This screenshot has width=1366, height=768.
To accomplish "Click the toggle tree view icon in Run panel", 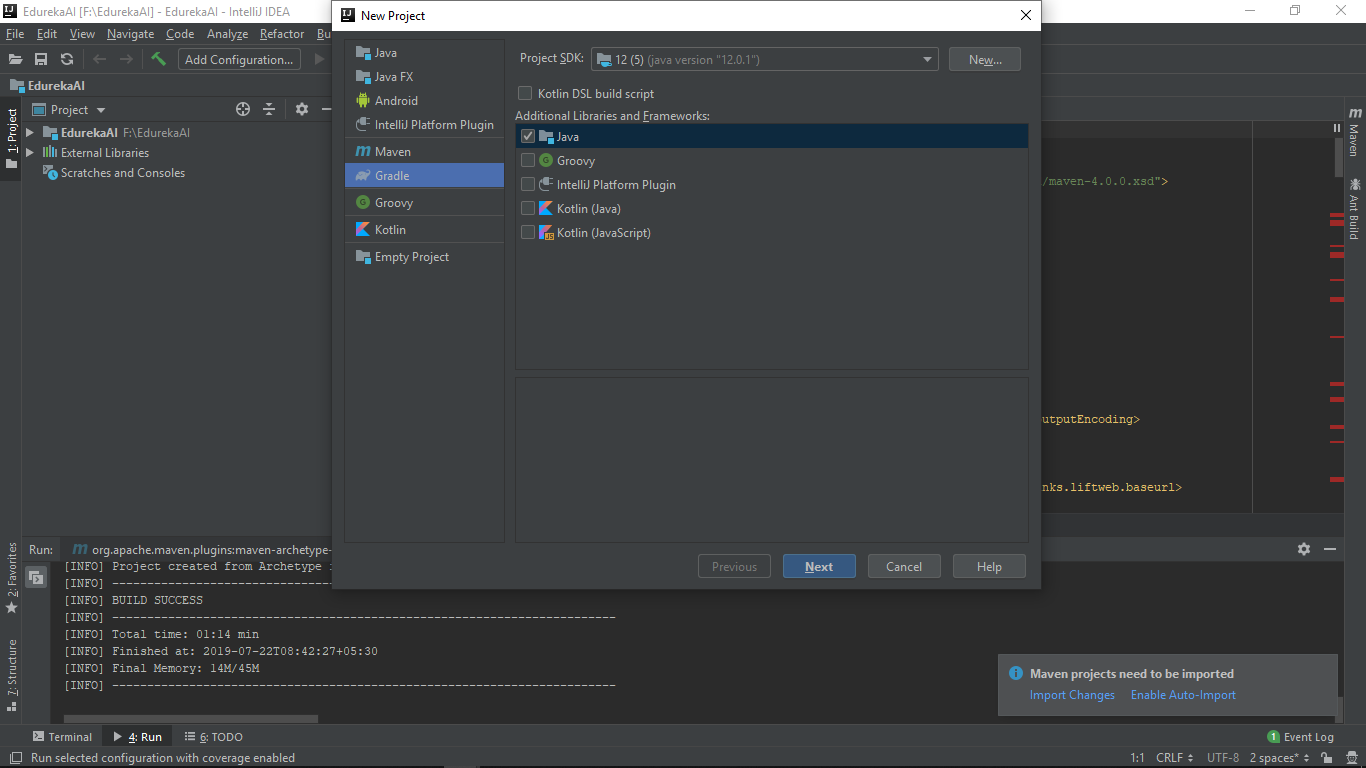I will tap(36, 577).
